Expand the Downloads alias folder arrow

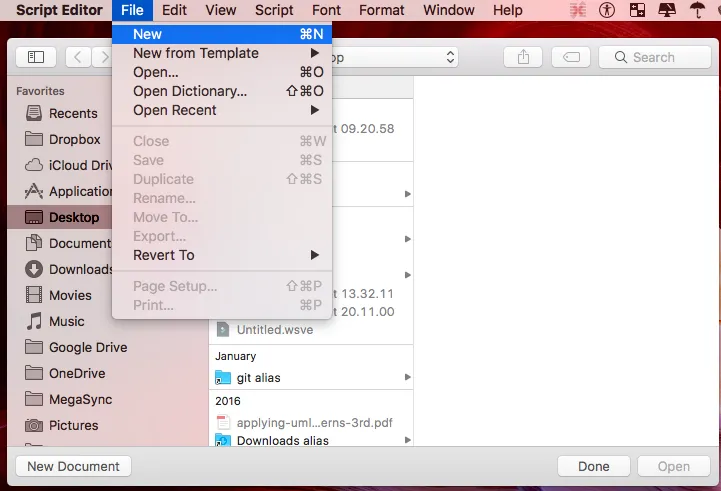click(407, 440)
